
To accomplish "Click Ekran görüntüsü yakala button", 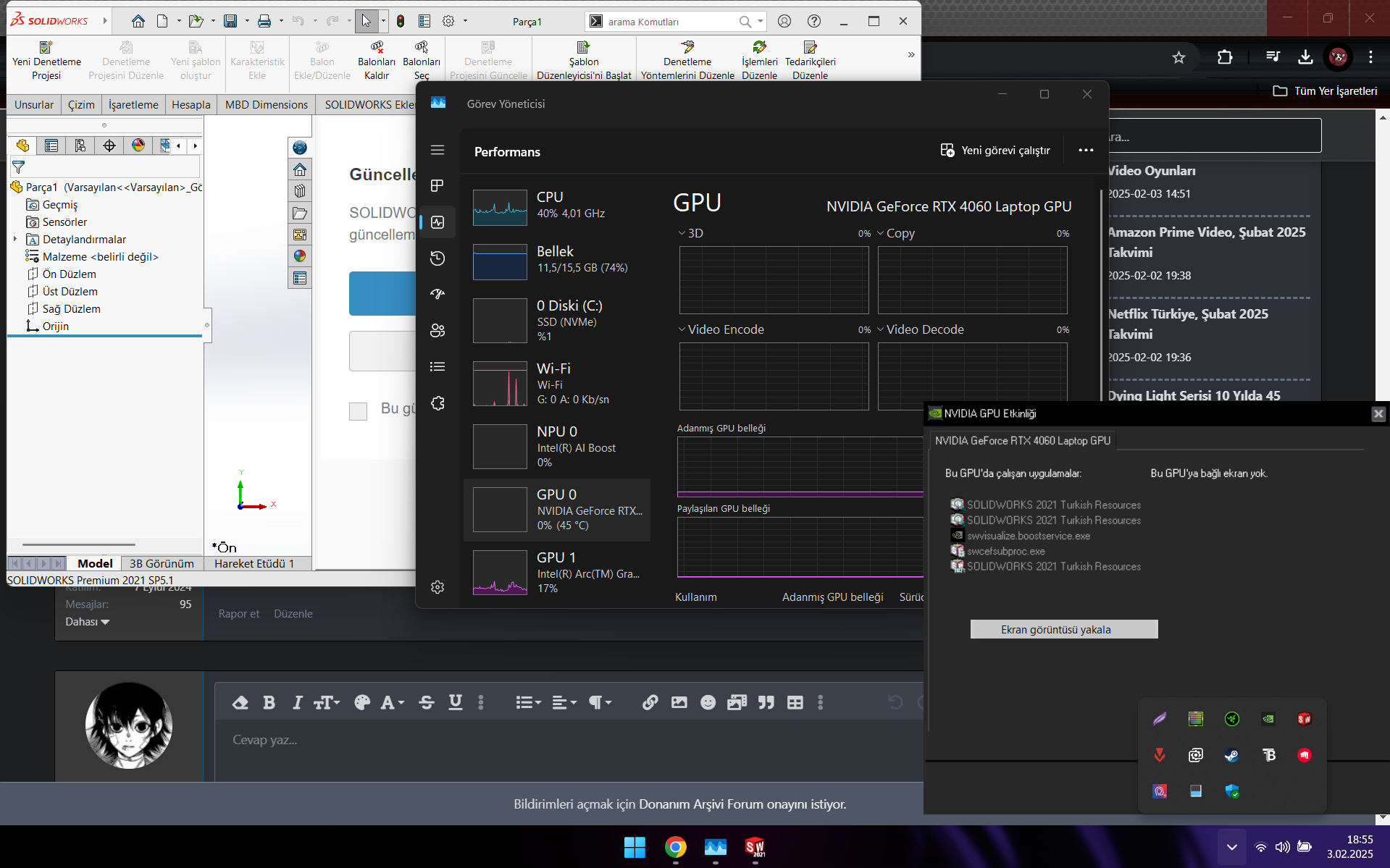I will click(x=1063, y=629).
